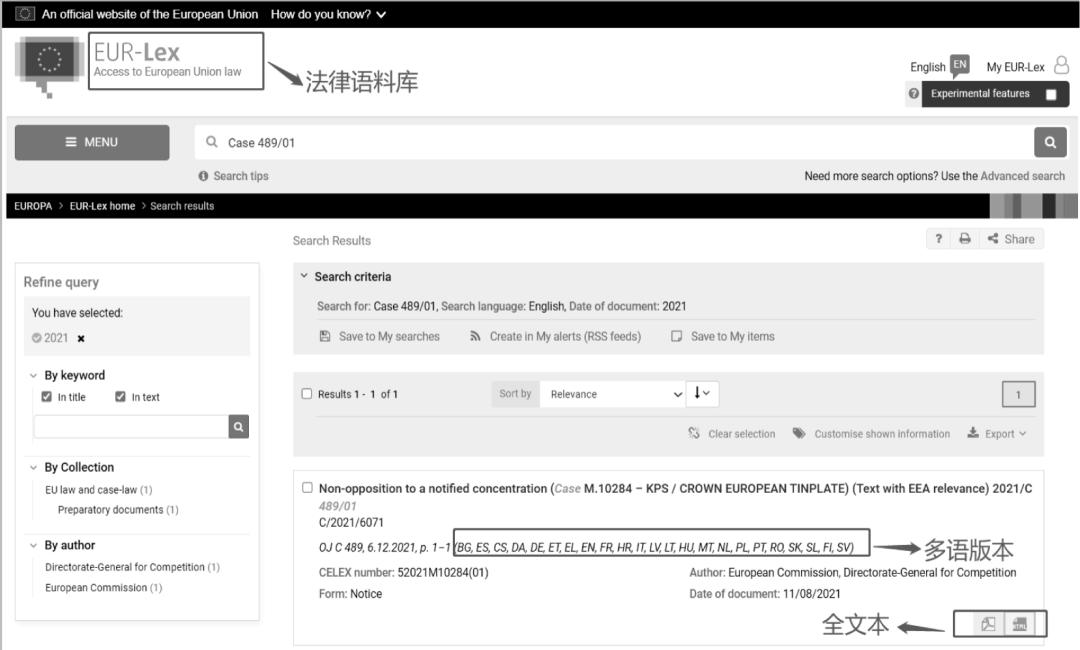Click the magnifier search button in top bar

(1049, 142)
